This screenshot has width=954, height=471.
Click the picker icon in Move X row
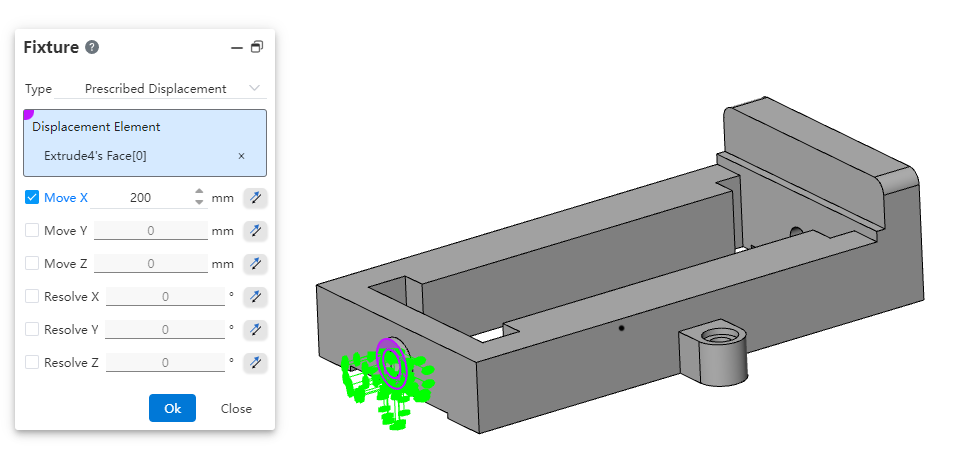(255, 198)
